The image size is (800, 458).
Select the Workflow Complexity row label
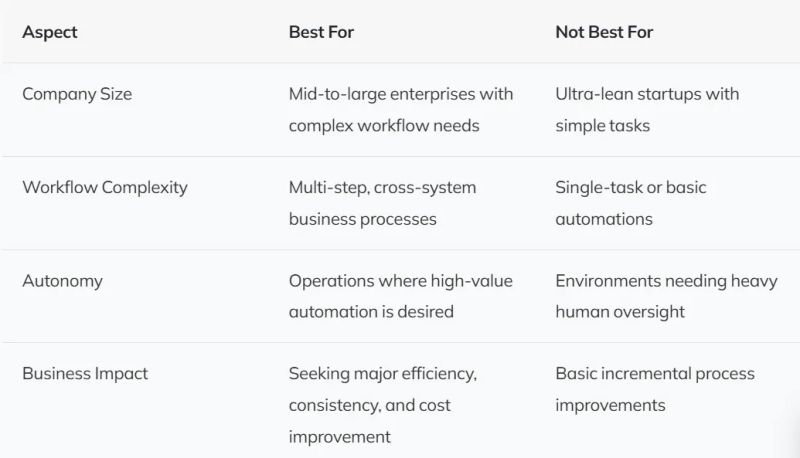tap(104, 187)
